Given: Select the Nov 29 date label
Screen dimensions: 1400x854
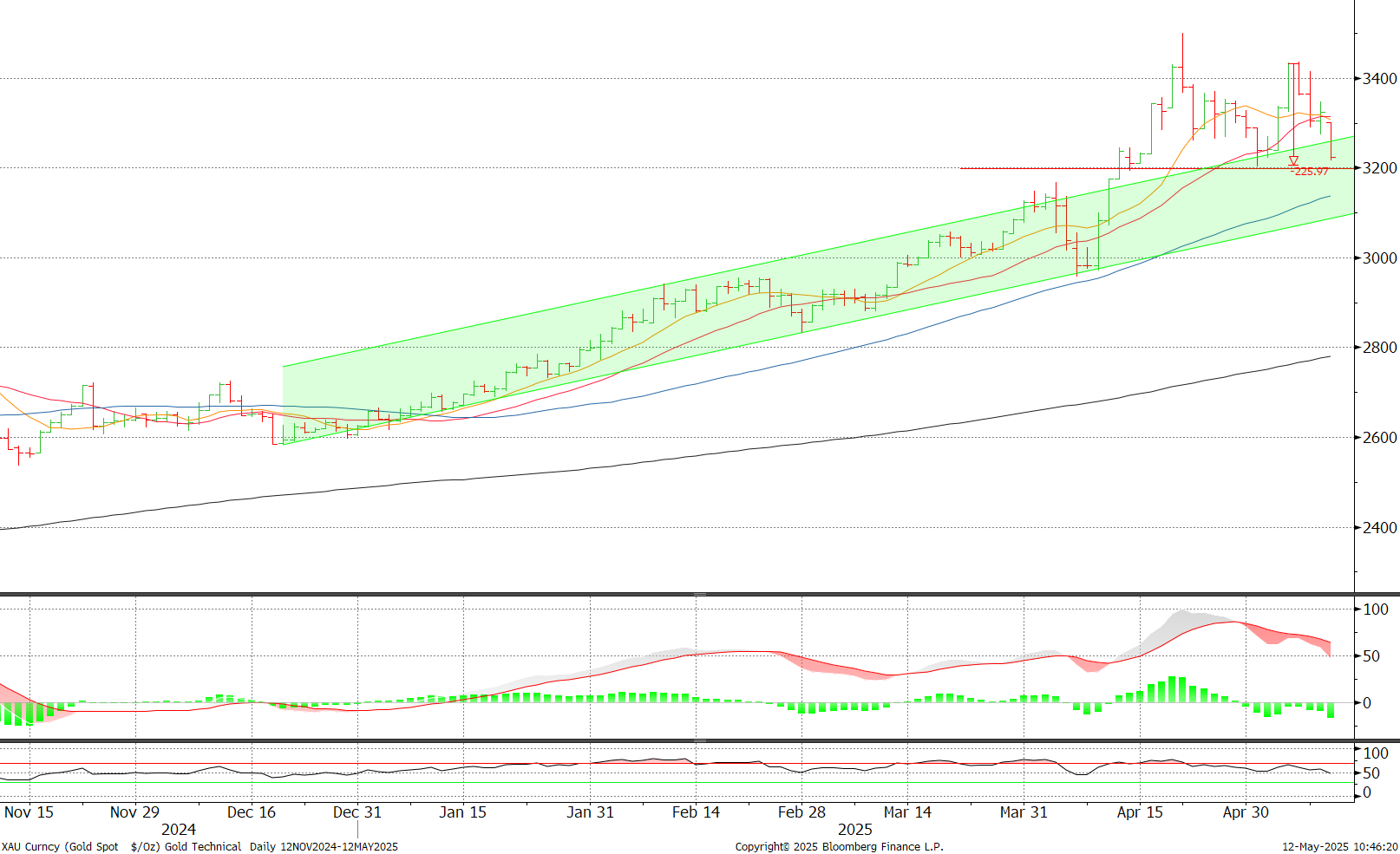Looking at the screenshot, I should coord(134,812).
